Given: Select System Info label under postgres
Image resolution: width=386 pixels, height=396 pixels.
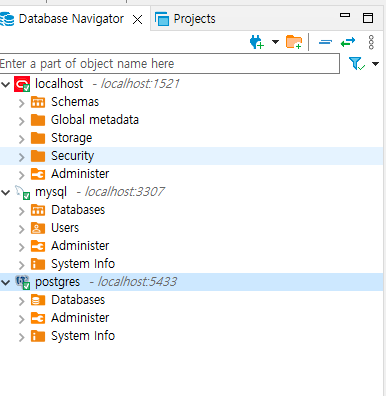Looking at the screenshot, I should pos(83,336).
